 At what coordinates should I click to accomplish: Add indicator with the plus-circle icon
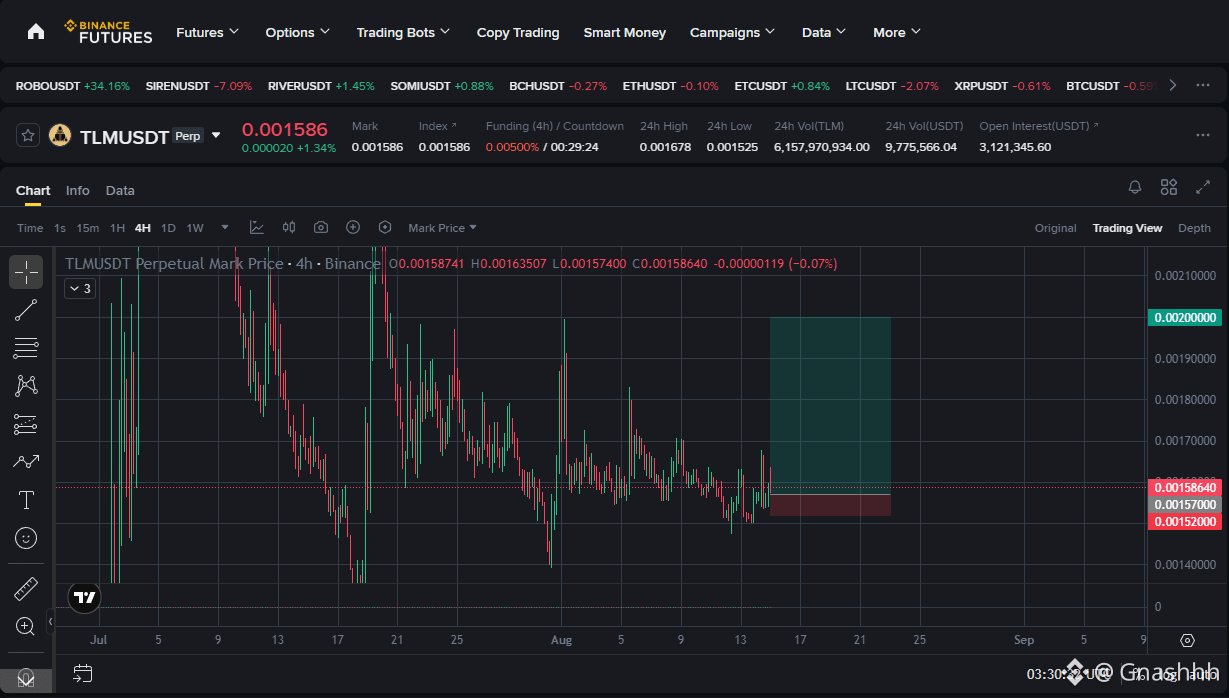[x=353, y=227]
